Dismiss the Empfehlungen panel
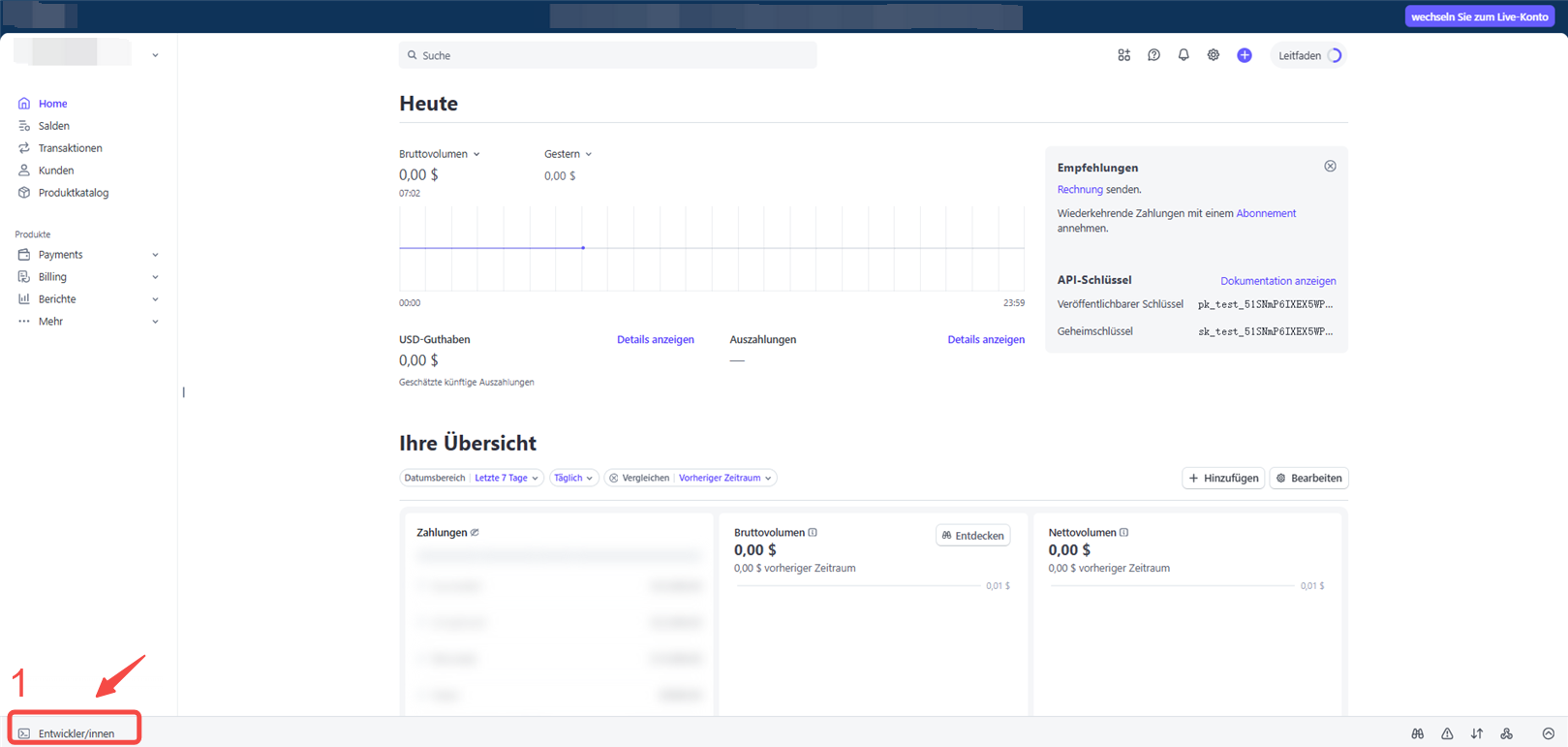This screenshot has height=747, width=1568. point(1330,167)
